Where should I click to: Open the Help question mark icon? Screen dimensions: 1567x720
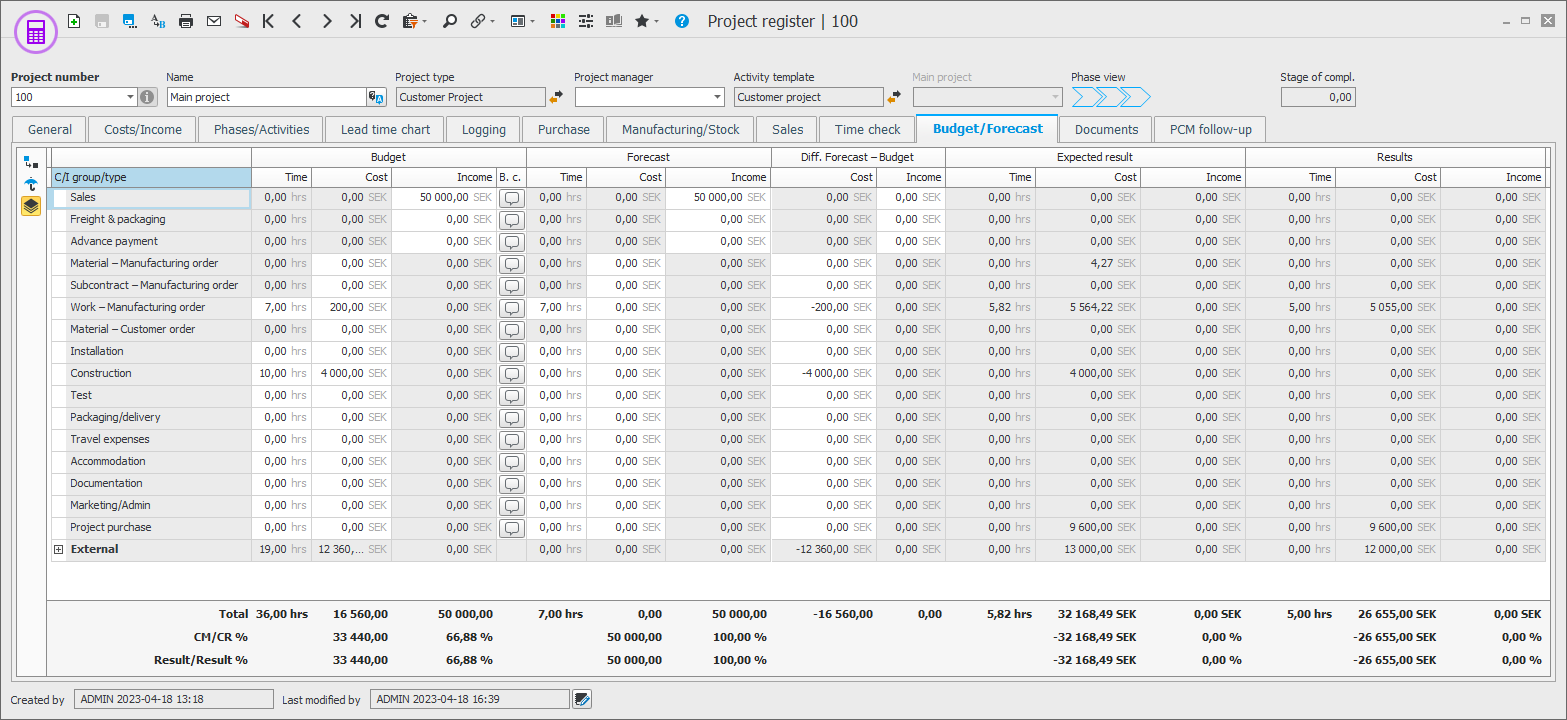[x=682, y=21]
